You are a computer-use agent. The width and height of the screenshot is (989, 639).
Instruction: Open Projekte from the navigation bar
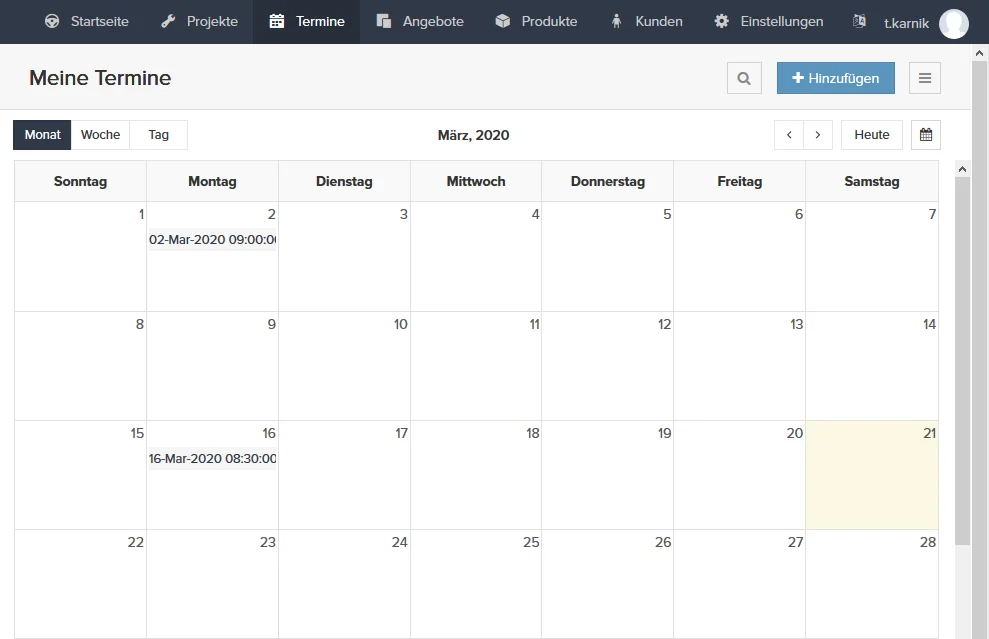(200, 21)
